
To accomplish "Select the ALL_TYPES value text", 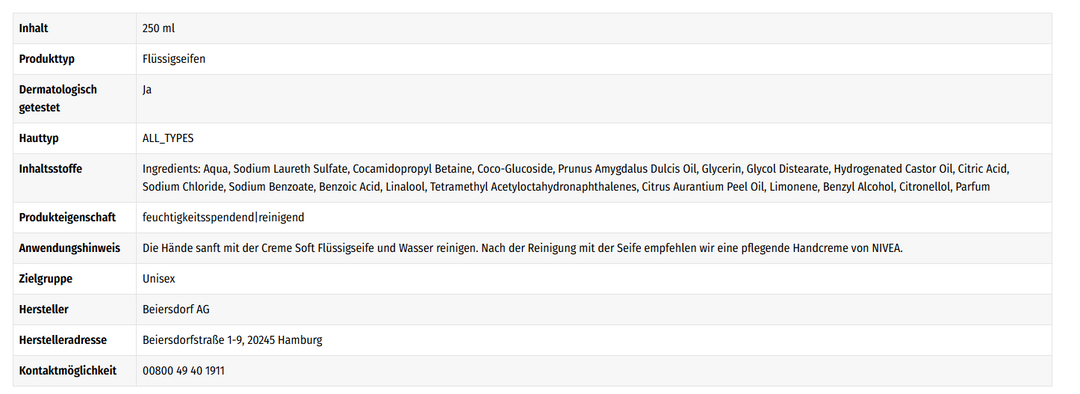I will [x=168, y=138].
